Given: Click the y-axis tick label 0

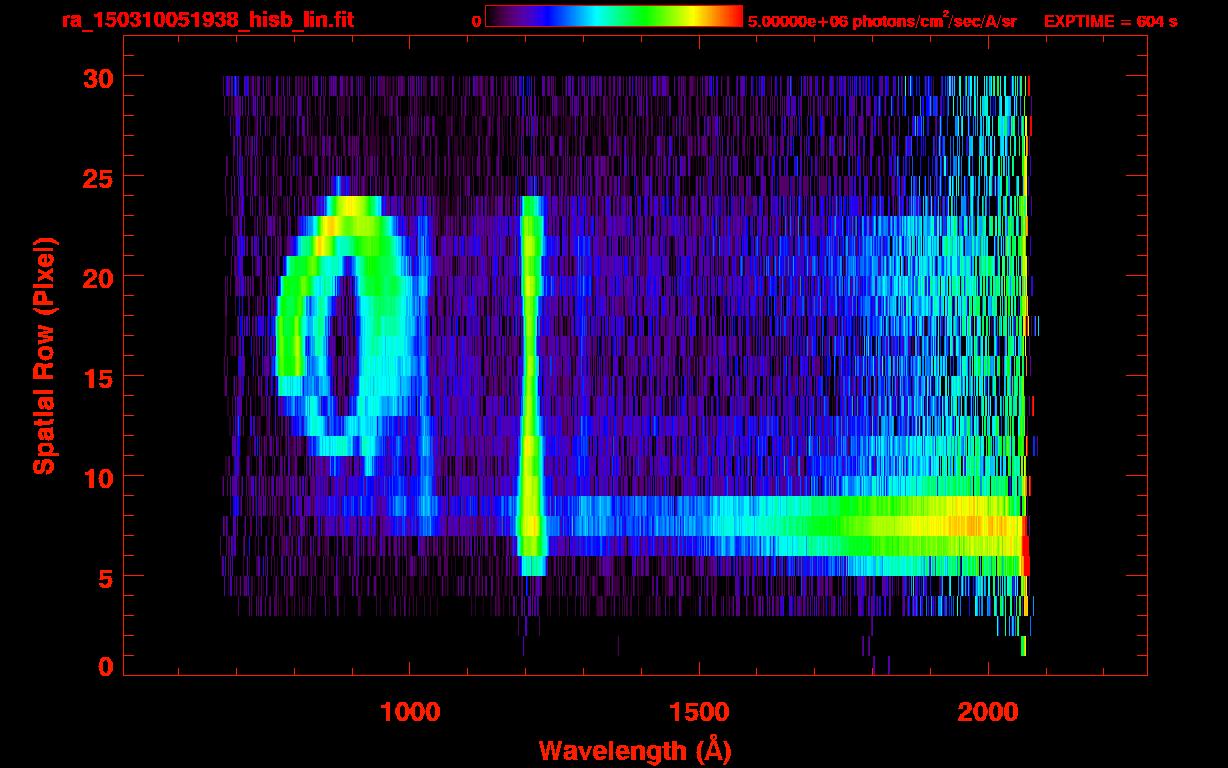Looking at the screenshot, I should tap(105, 666).
